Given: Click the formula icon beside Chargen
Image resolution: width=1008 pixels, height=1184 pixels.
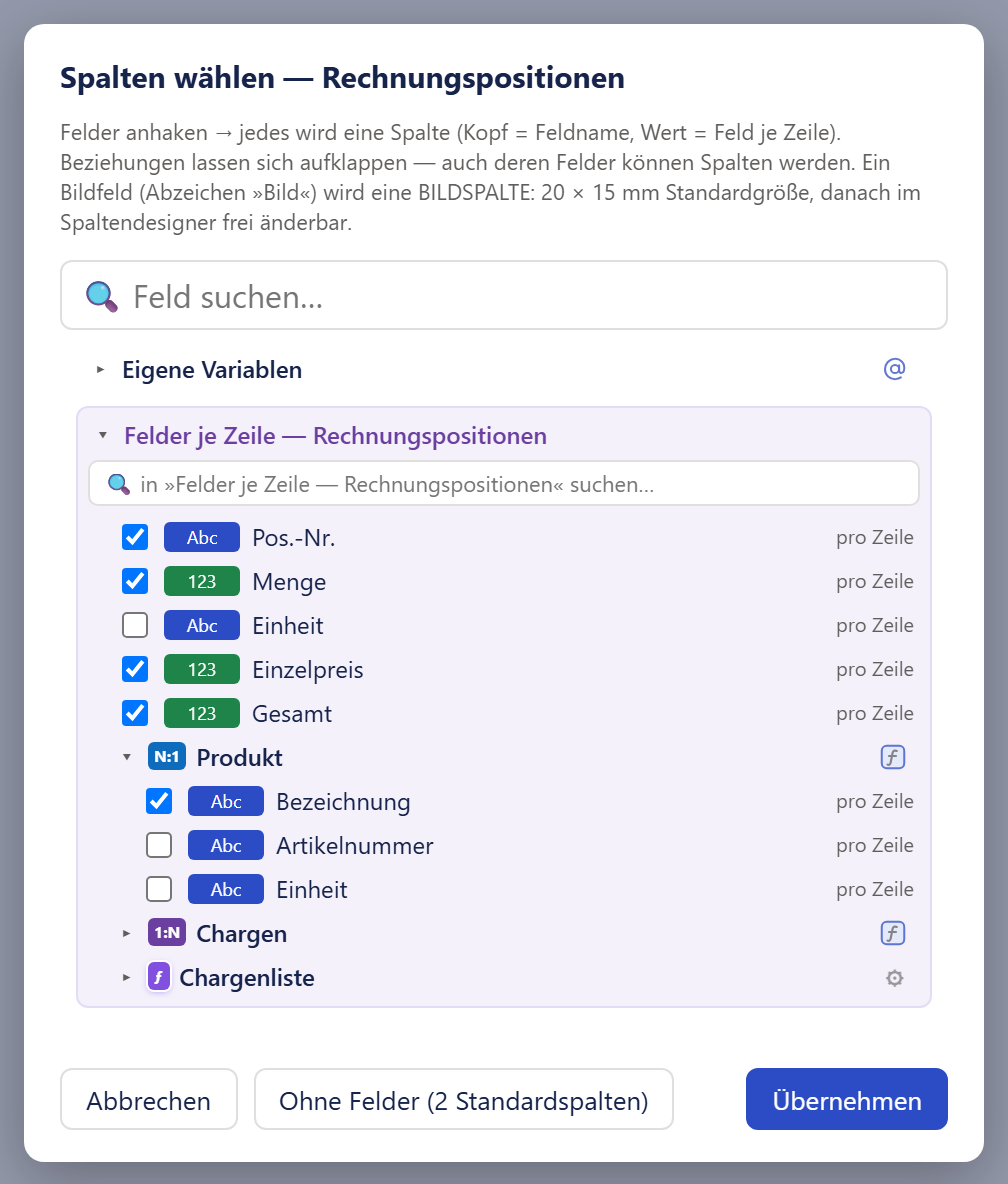Looking at the screenshot, I should point(892,933).
